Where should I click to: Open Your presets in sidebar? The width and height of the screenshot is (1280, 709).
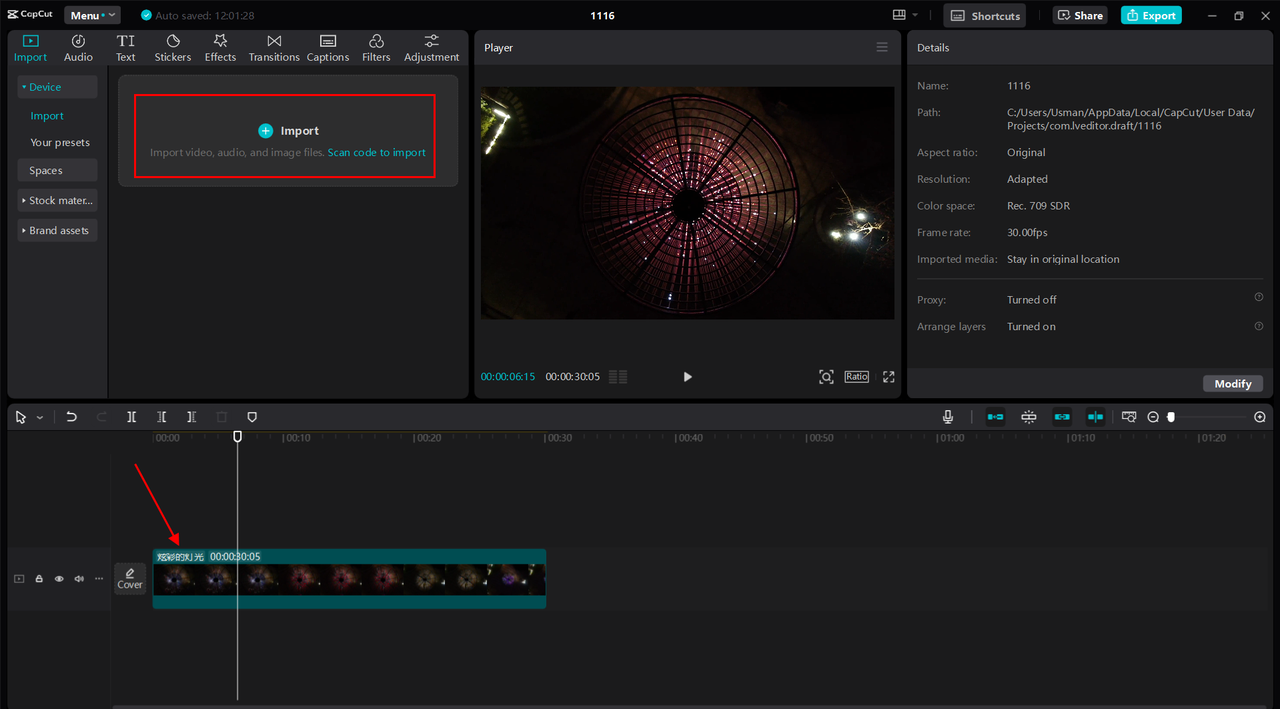pos(60,143)
